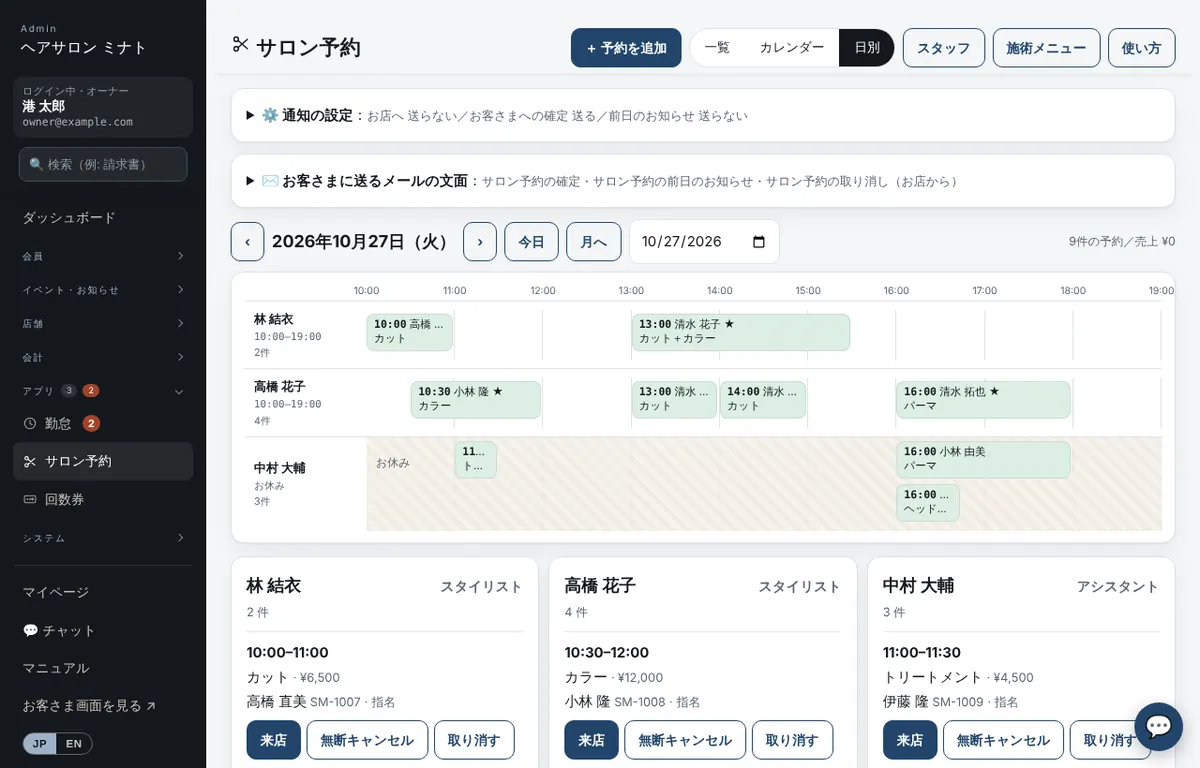Open 高橋 花子's 13:00 清水 カット booking
The width and height of the screenshot is (1200, 768).
(675, 399)
